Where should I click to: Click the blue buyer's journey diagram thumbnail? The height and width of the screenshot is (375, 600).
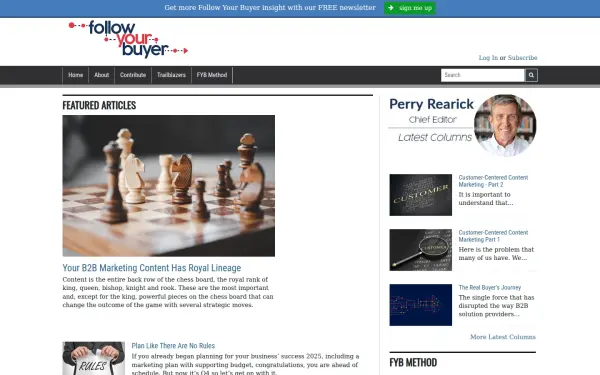click(421, 305)
